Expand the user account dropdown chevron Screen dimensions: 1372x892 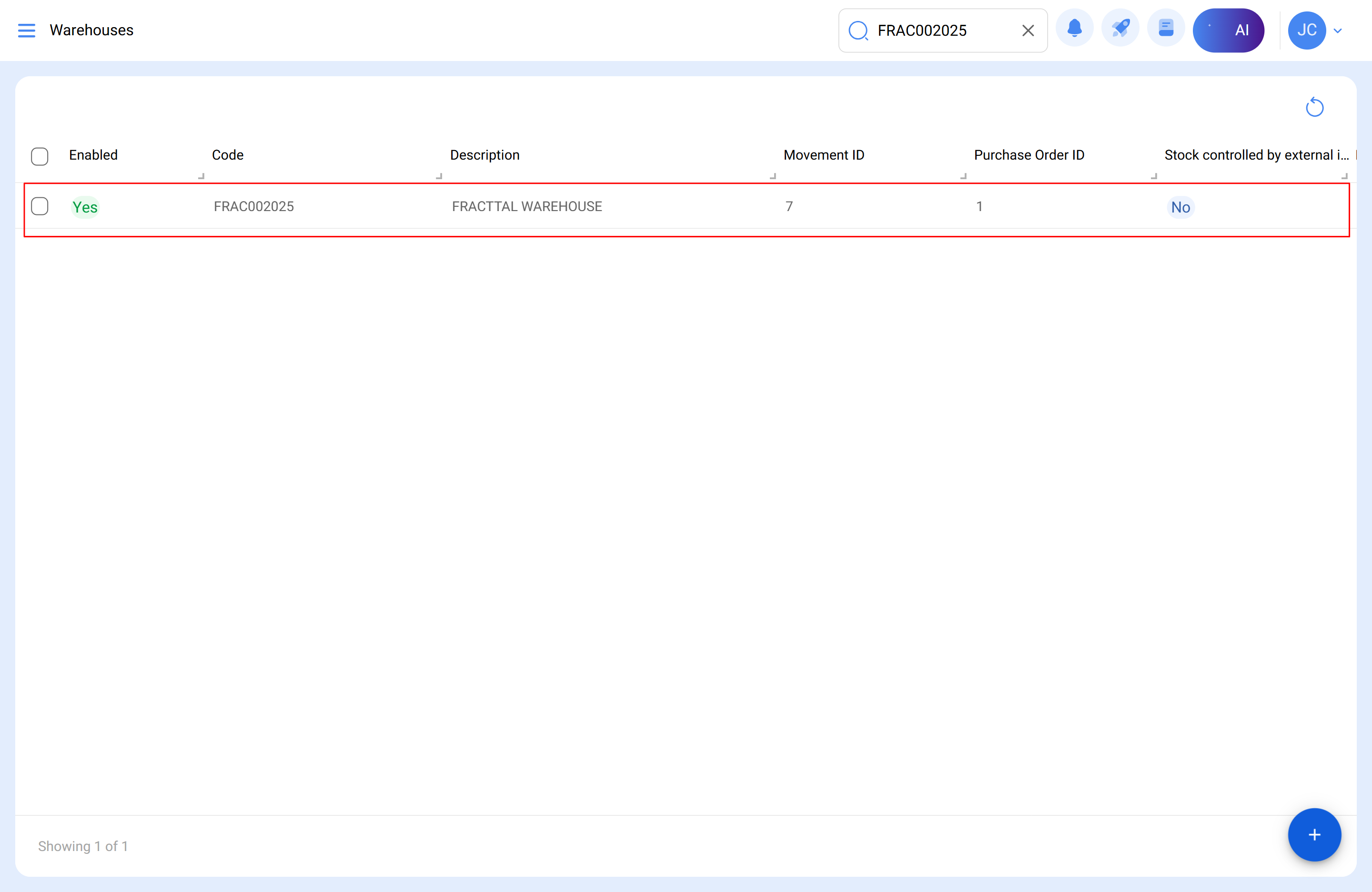coord(1337,30)
